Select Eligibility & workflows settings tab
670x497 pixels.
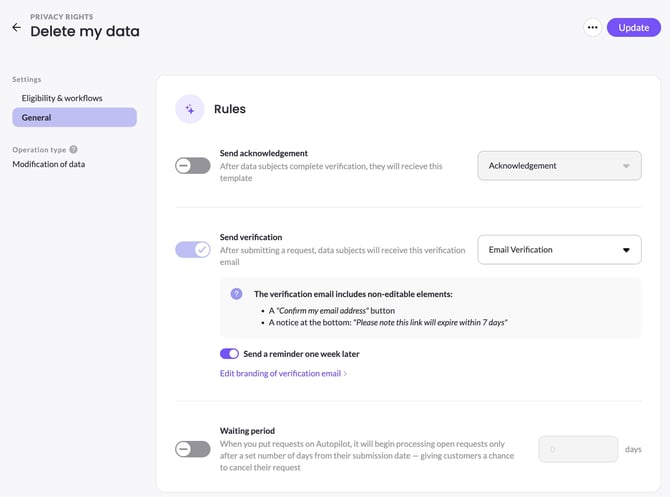tap(62, 98)
